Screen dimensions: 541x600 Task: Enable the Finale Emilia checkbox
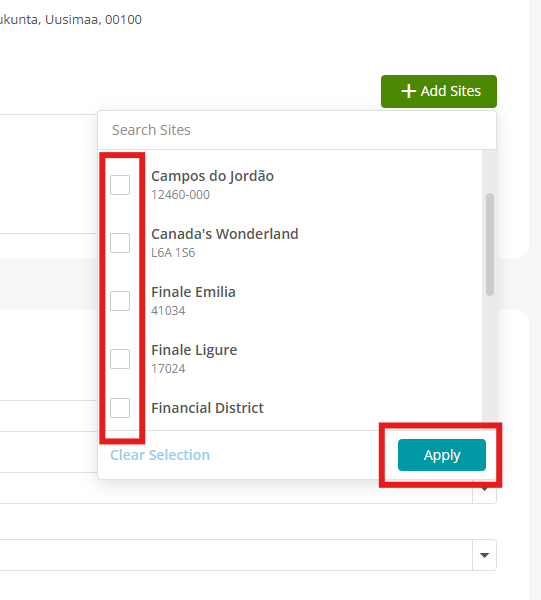click(120, 301)
